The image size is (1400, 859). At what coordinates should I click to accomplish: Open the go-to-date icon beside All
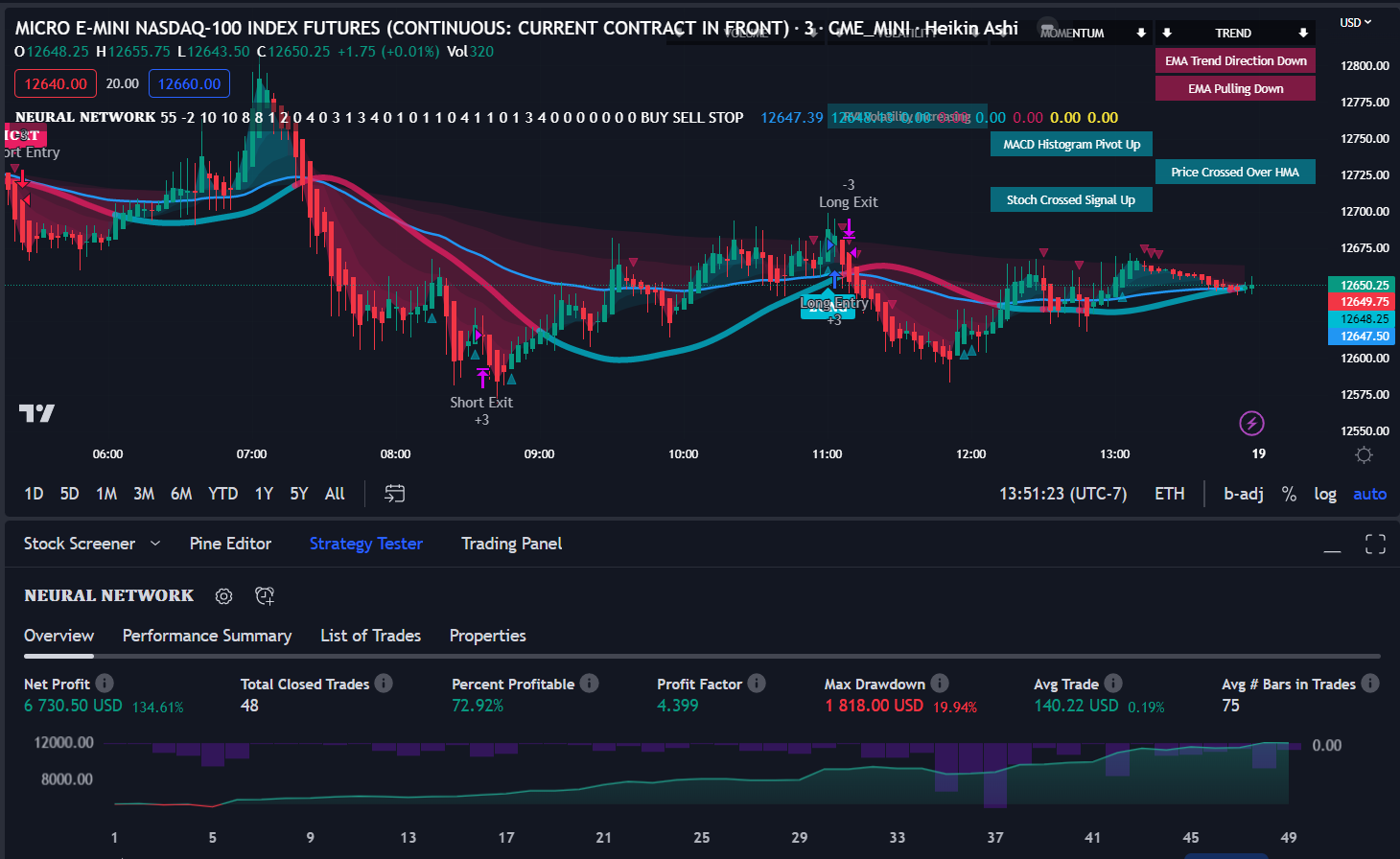[x=393, y=493]
